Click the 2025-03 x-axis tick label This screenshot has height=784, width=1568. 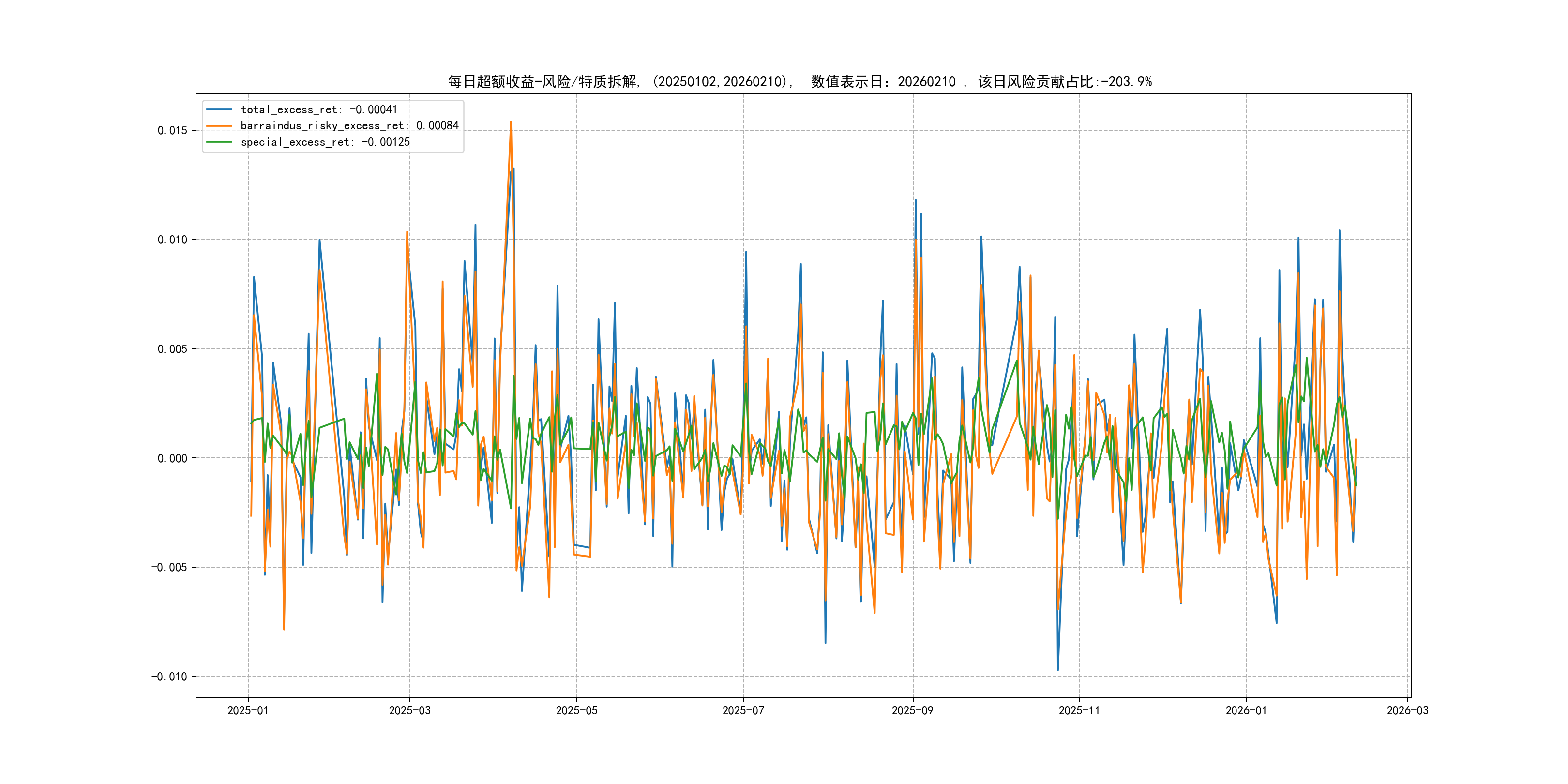coord(409,710)
